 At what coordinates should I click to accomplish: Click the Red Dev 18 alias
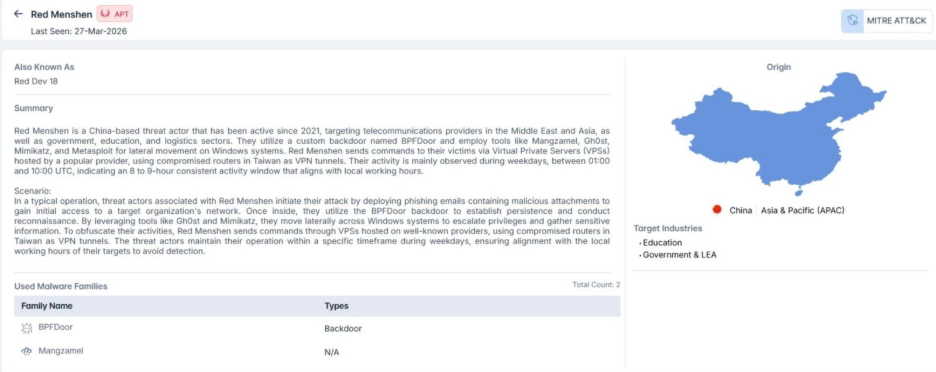(x=36, y=81)
